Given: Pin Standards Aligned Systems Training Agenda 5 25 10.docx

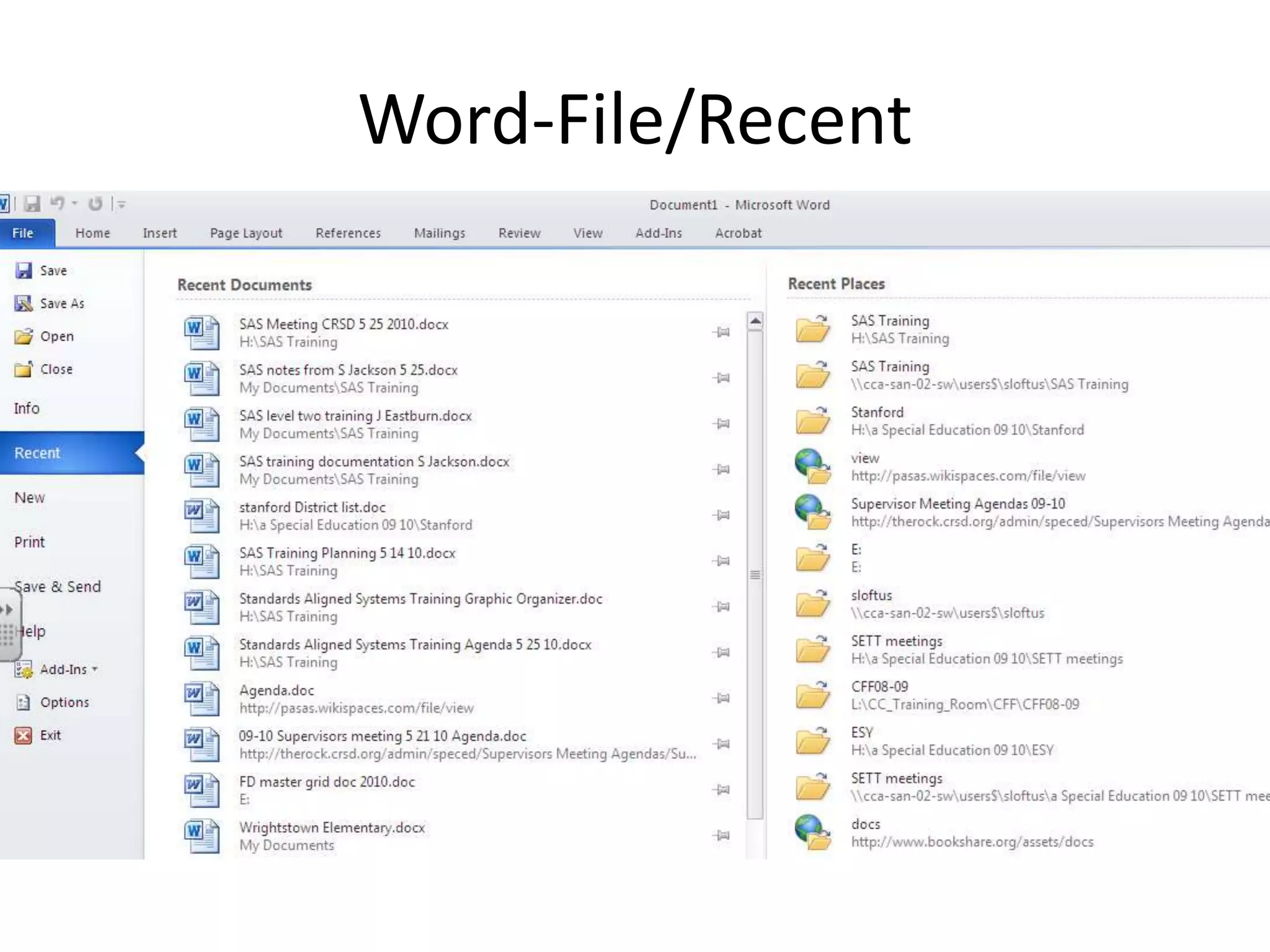Looking at the screenshot, I should tap(721, 653).
